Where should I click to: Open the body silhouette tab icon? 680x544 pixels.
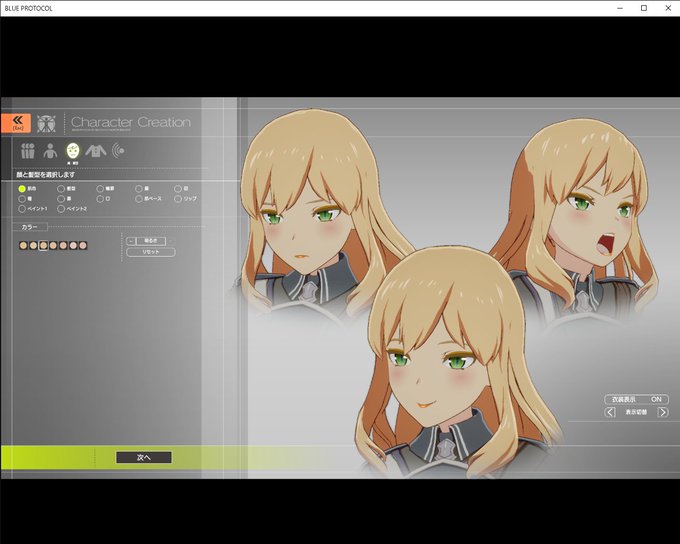(x=50, y=151)
